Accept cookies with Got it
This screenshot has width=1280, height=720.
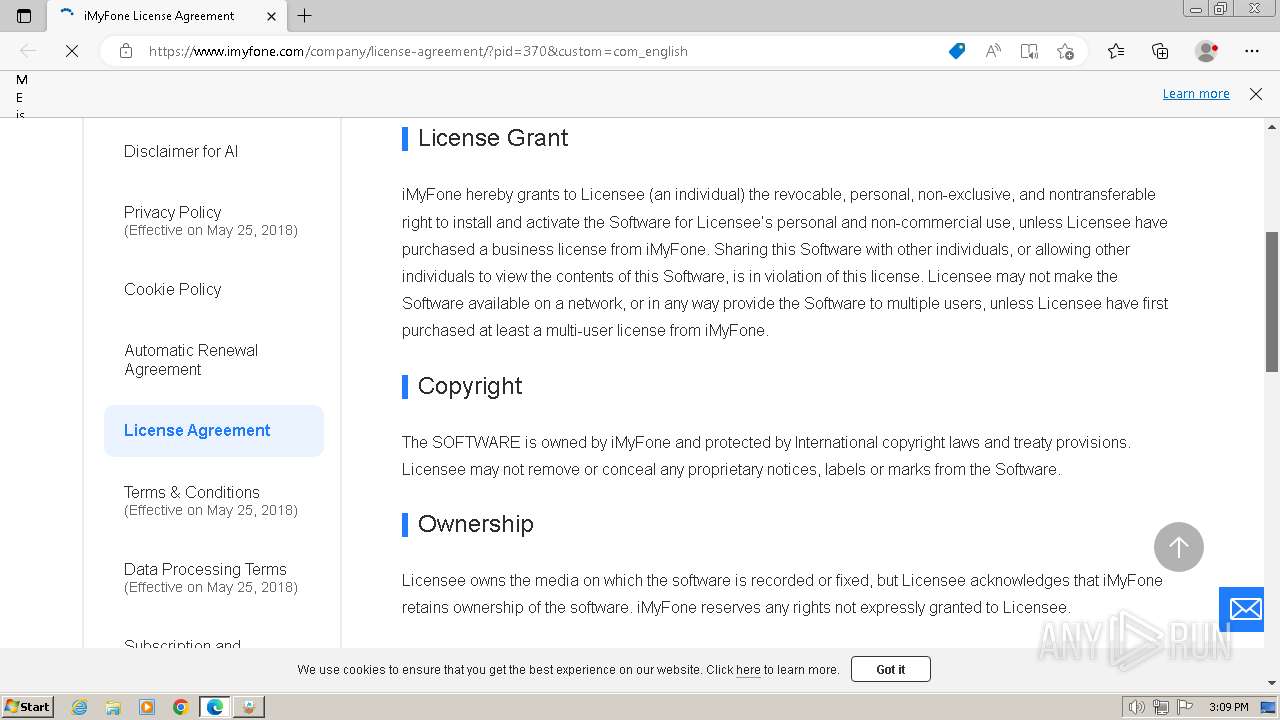click(891, 669)
